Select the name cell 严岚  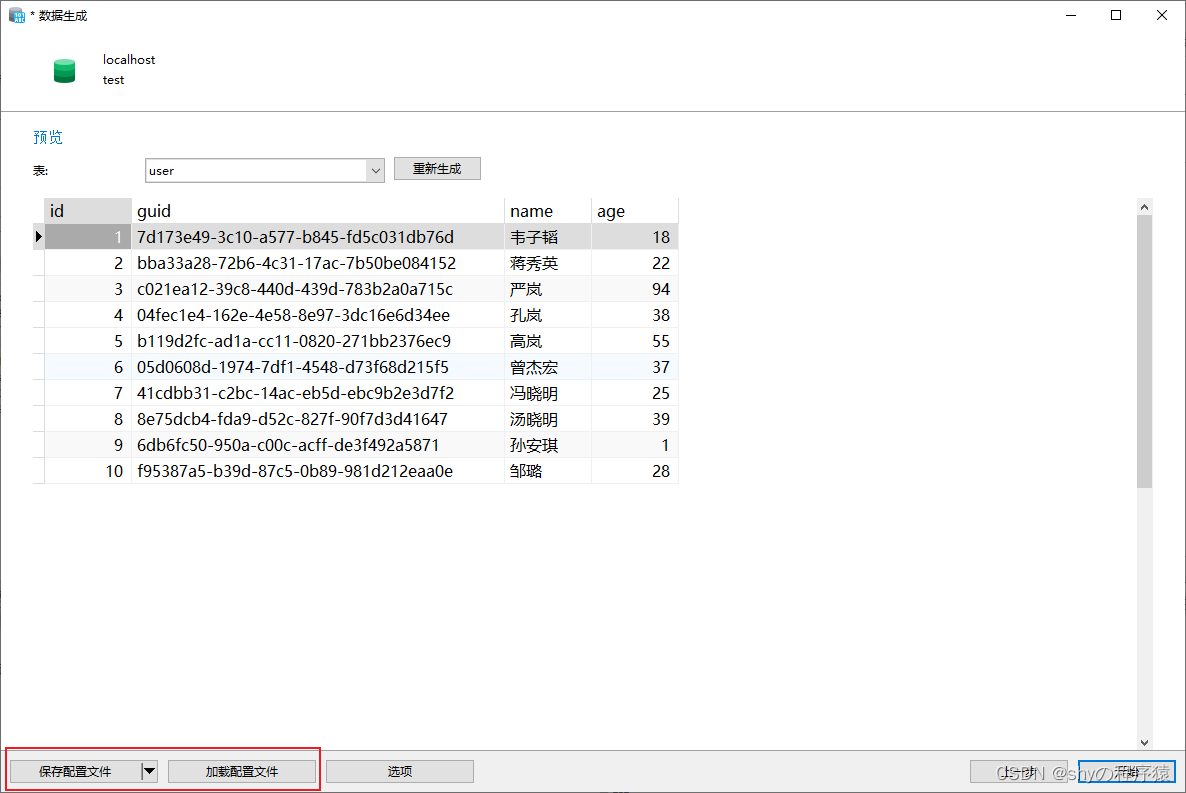[x=548, y=289]
